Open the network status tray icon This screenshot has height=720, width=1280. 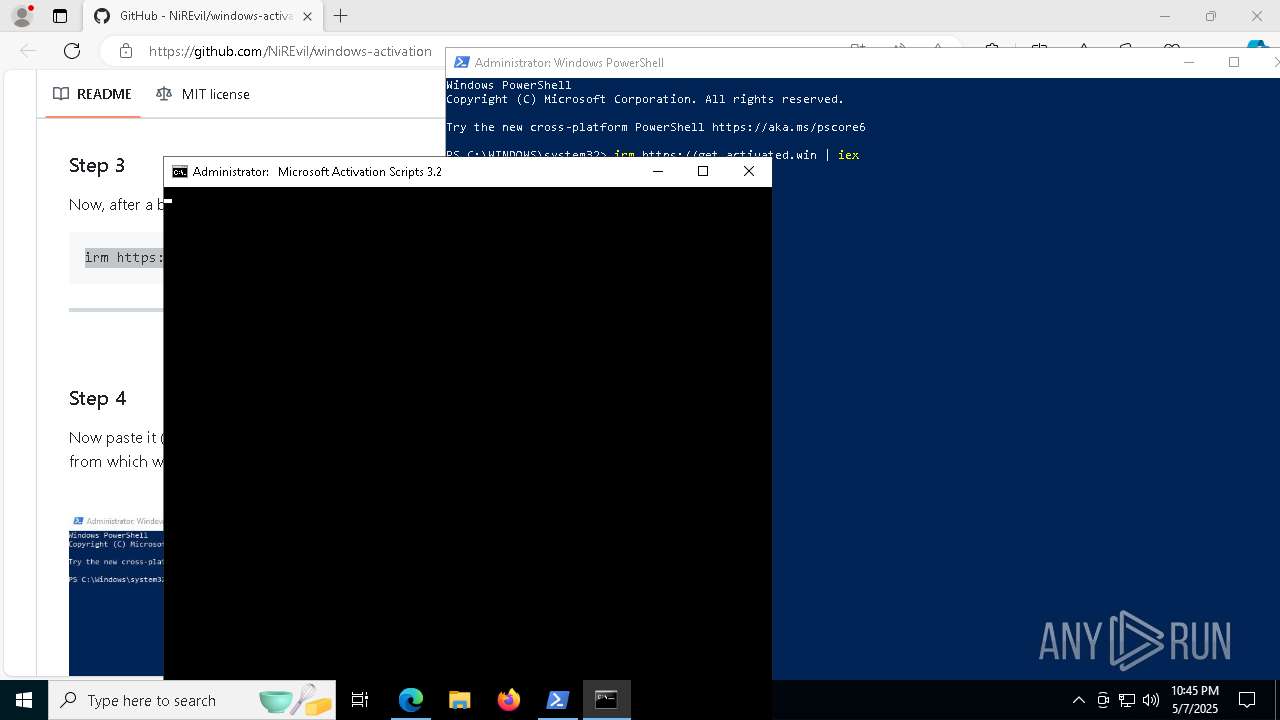click(1127, 700)
